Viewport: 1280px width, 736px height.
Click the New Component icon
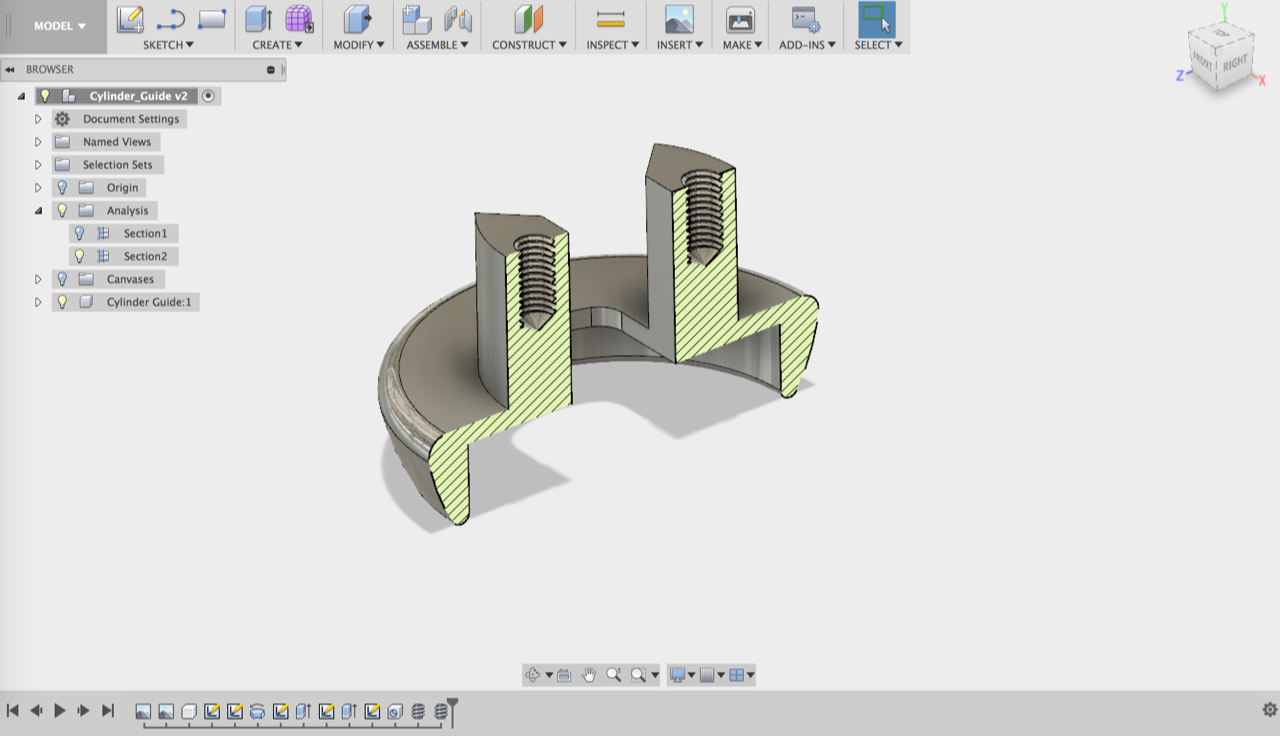[x=416, y=19]
